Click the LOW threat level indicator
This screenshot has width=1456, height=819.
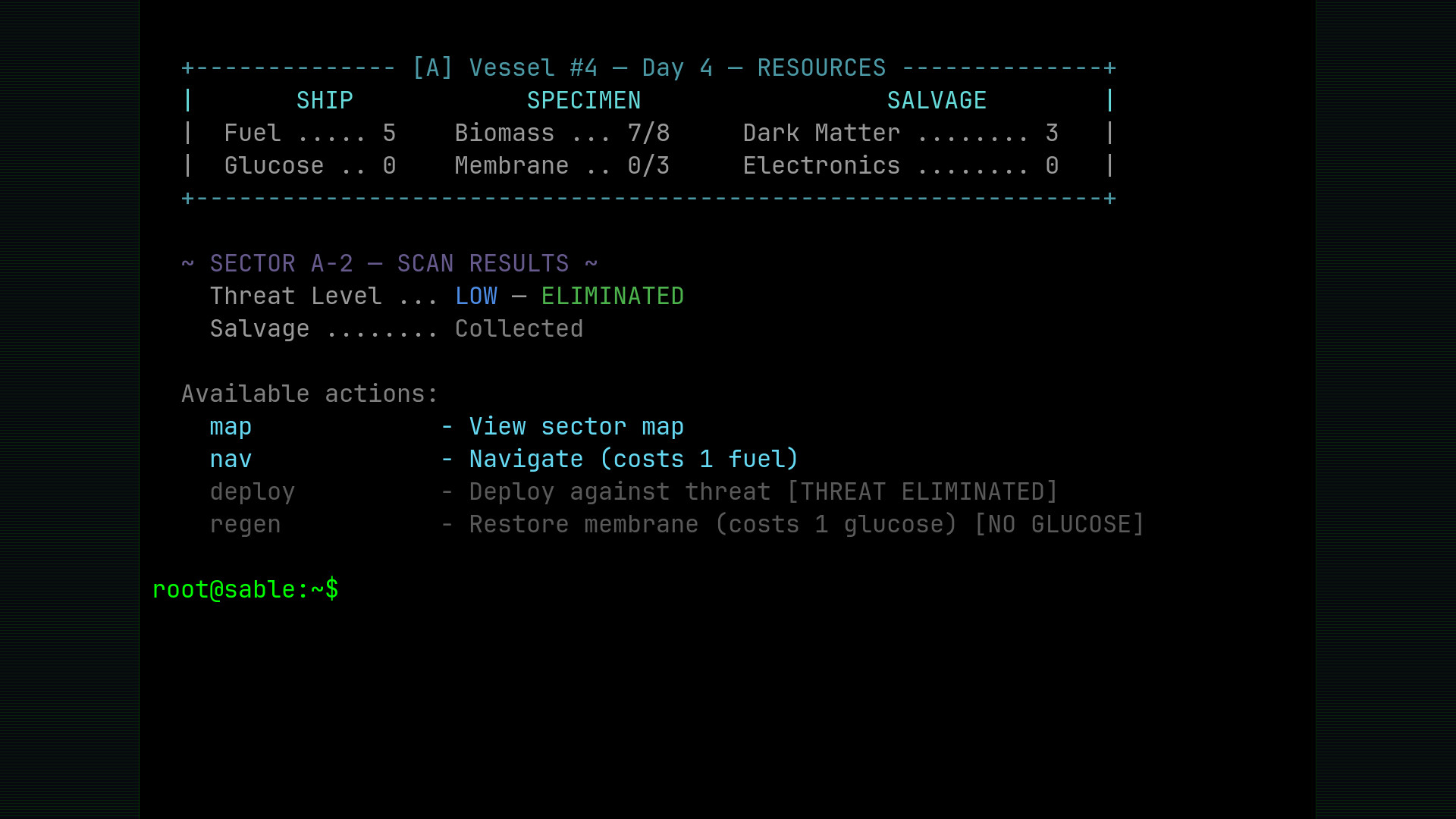(x=475, y=296)
